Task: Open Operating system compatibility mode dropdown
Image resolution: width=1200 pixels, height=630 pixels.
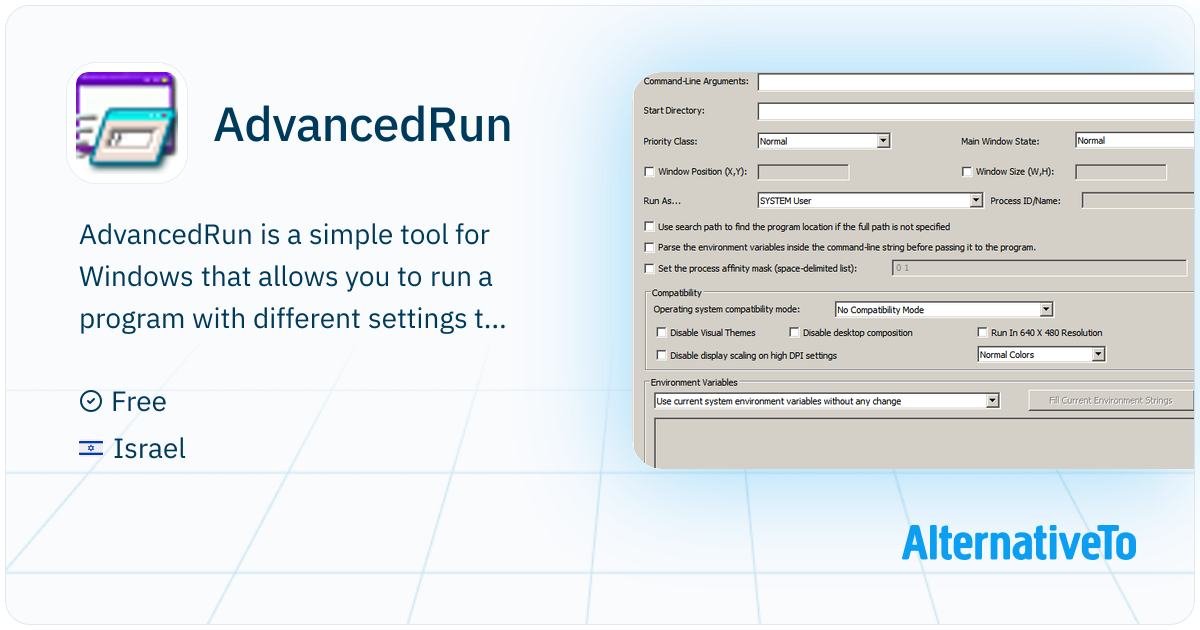Action: click(944, 310)
